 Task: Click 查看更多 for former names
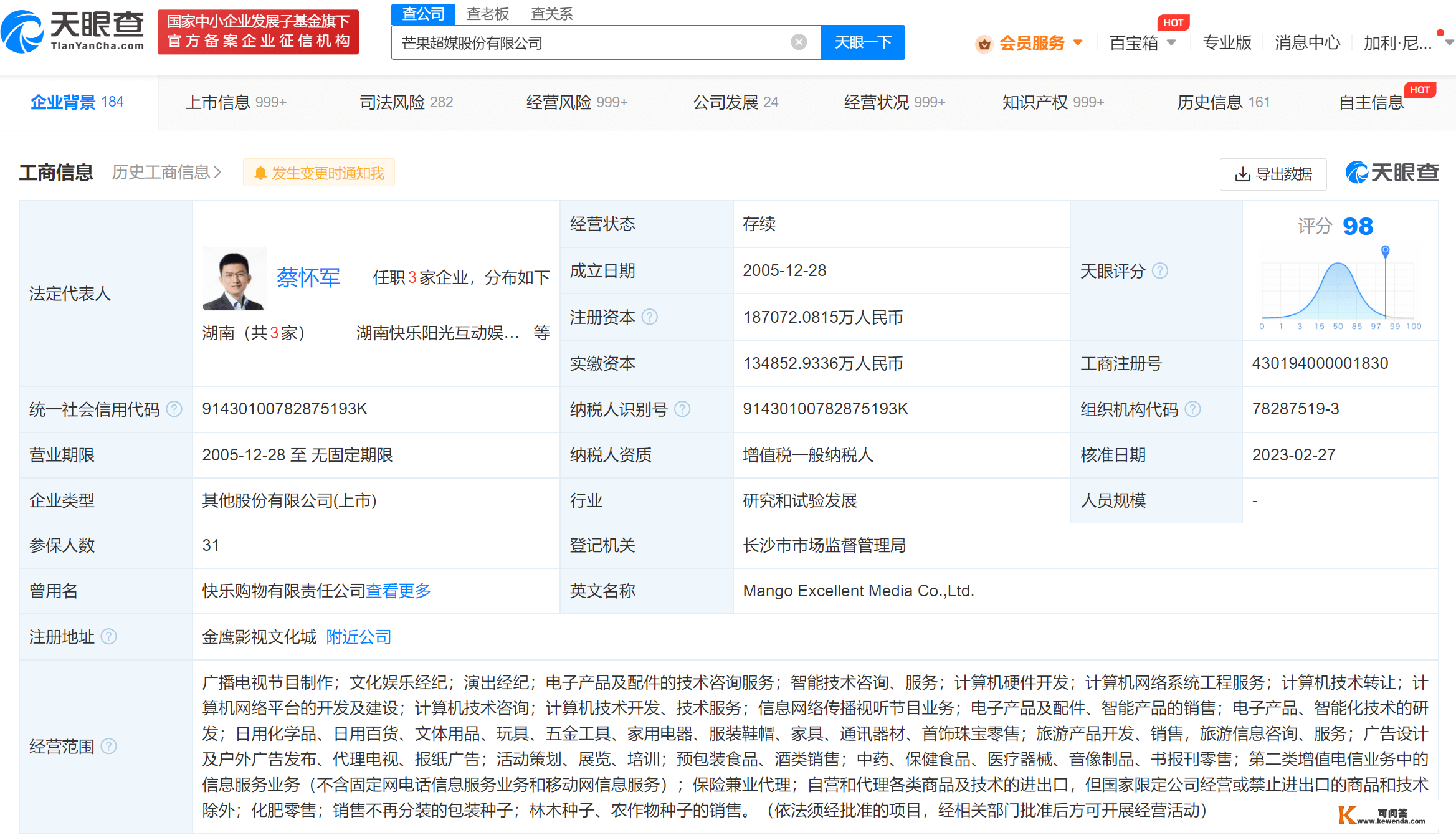coord(399,591)
